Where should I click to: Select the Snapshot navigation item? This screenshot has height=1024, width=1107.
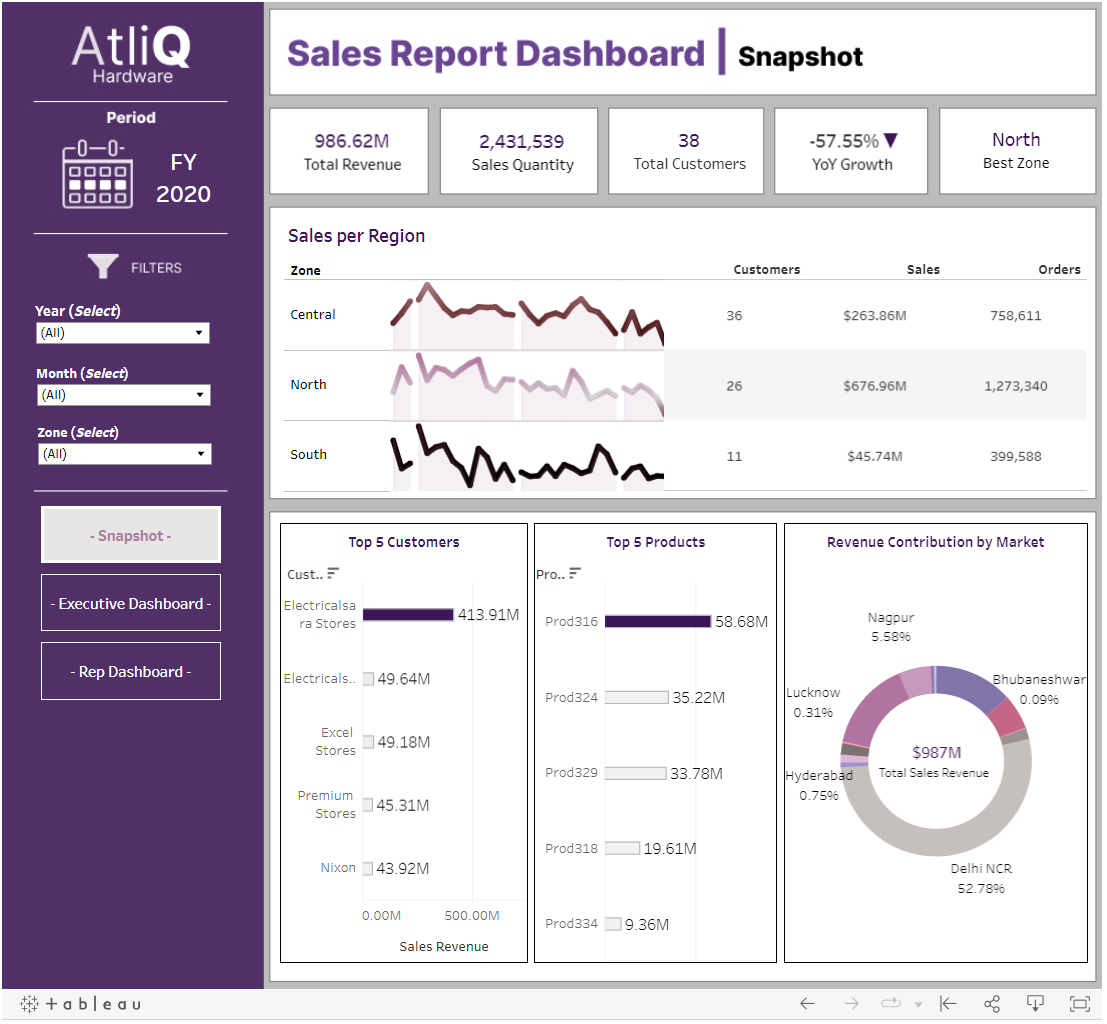coord(130,534)
